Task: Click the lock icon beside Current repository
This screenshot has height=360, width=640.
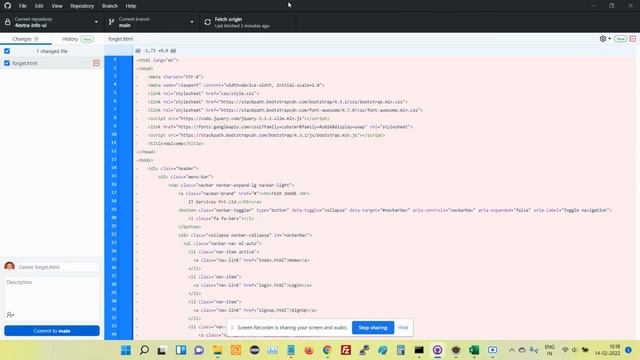Action: click(8, 22)
